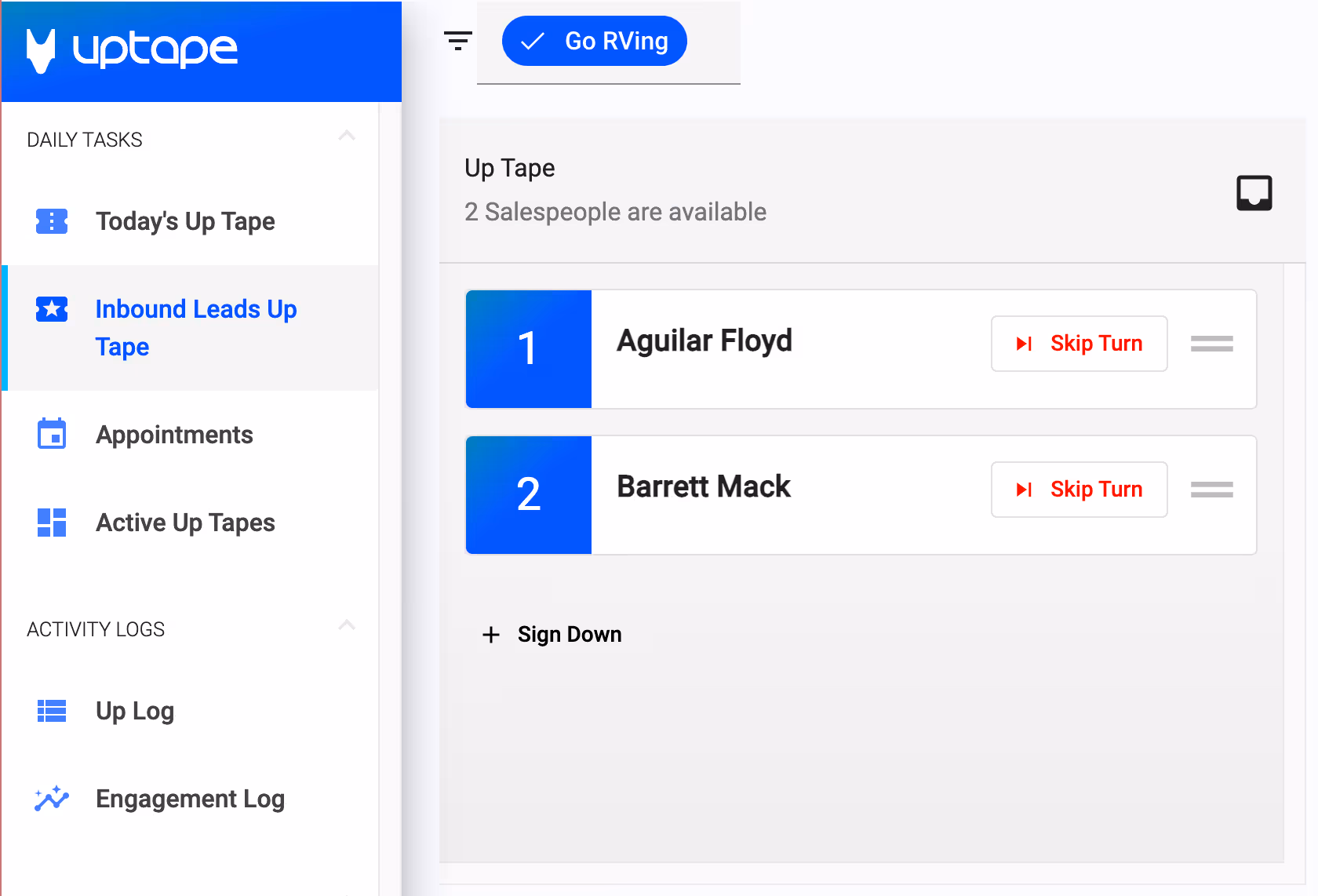The height and width of the screenshot is (896, 1318).
Task: Skip Barrett Mack's turn
Action: (x=1079, y=490)
